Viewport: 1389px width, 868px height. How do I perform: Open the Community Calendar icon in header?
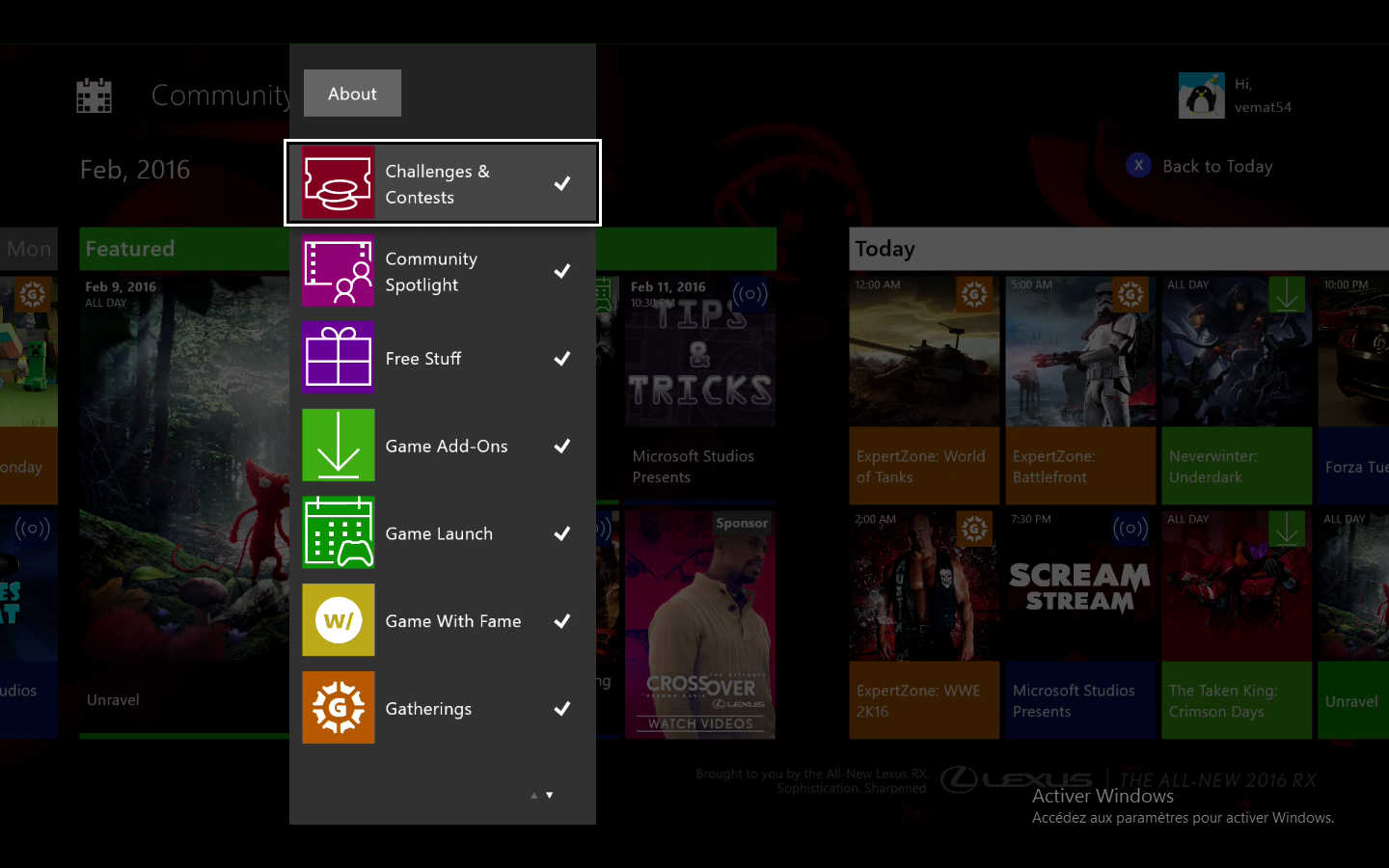click(95, 95)
